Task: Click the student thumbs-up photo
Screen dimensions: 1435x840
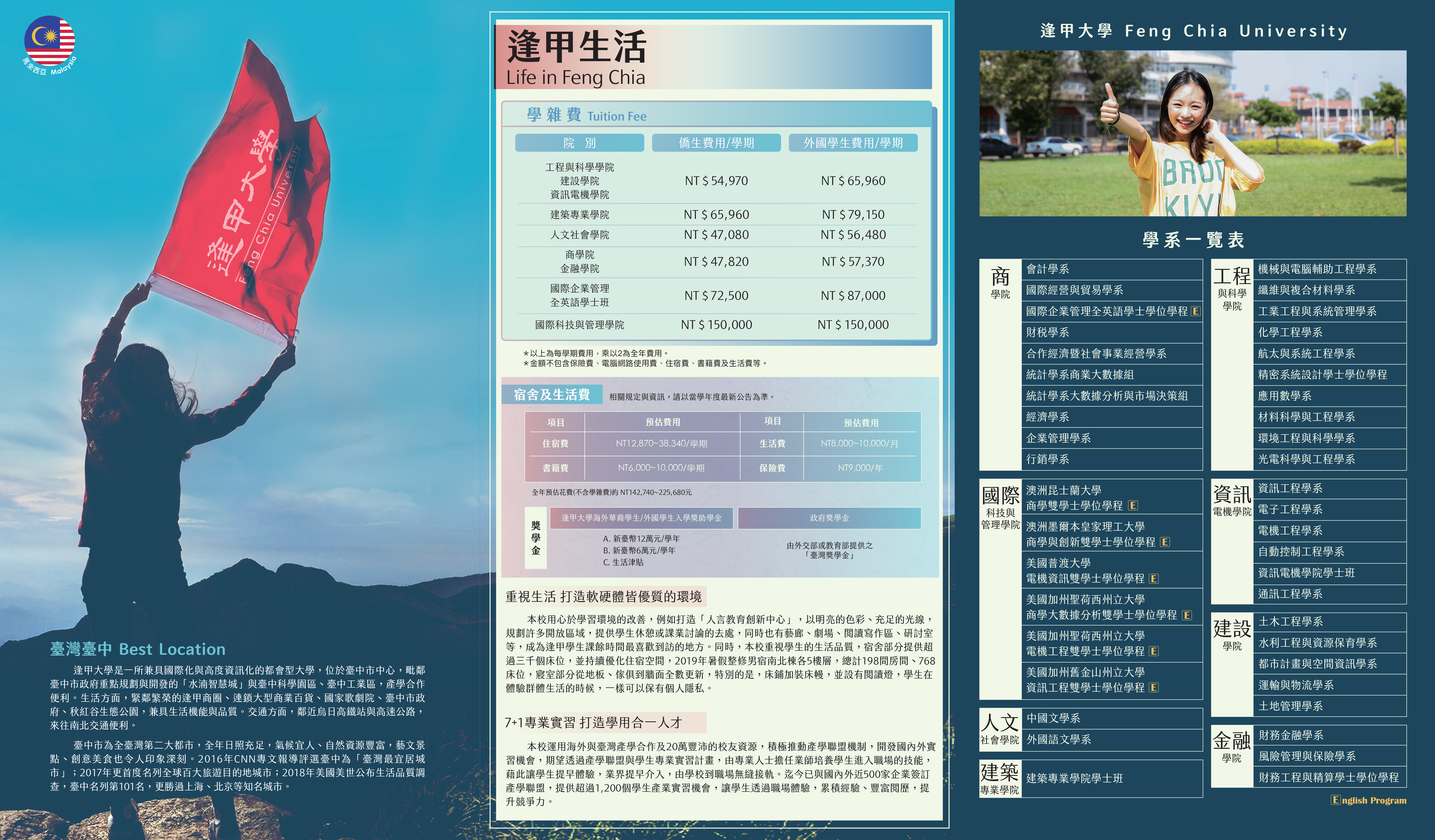Action: pyautogui.click(x=1192, y=133)
